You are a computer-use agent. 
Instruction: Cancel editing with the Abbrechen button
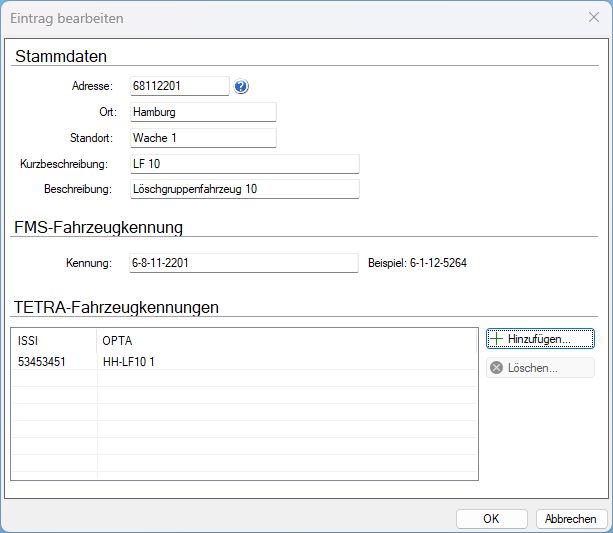570,519
